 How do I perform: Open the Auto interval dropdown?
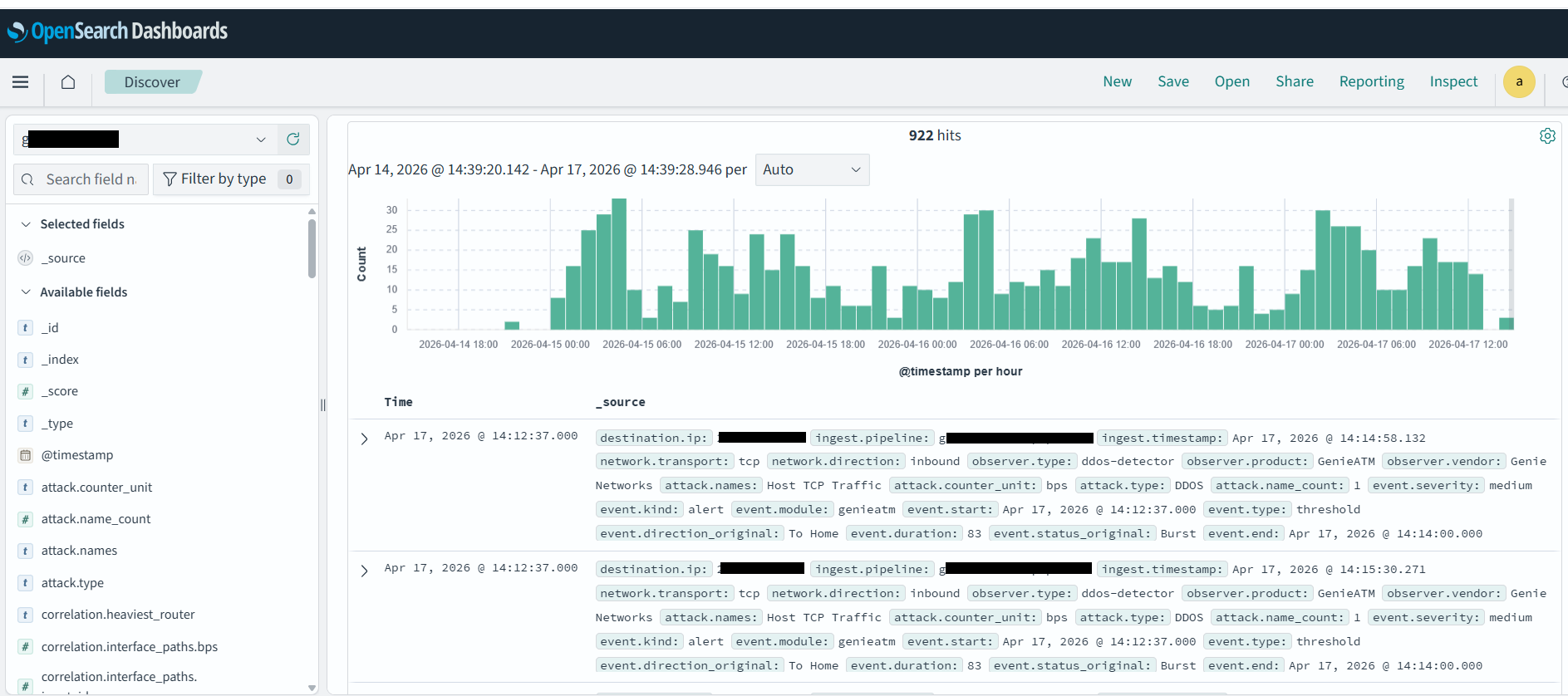tap(811, 170)
